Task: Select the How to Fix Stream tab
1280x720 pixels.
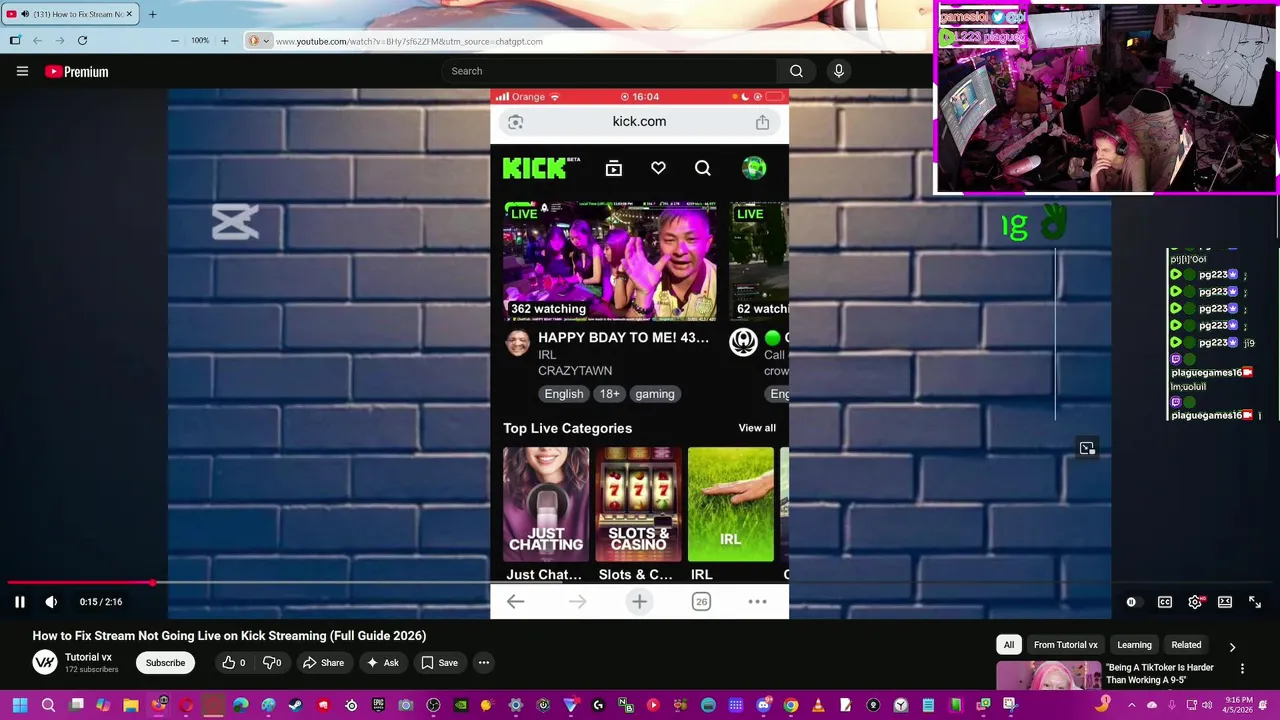Action: click(x=68, y=14)
